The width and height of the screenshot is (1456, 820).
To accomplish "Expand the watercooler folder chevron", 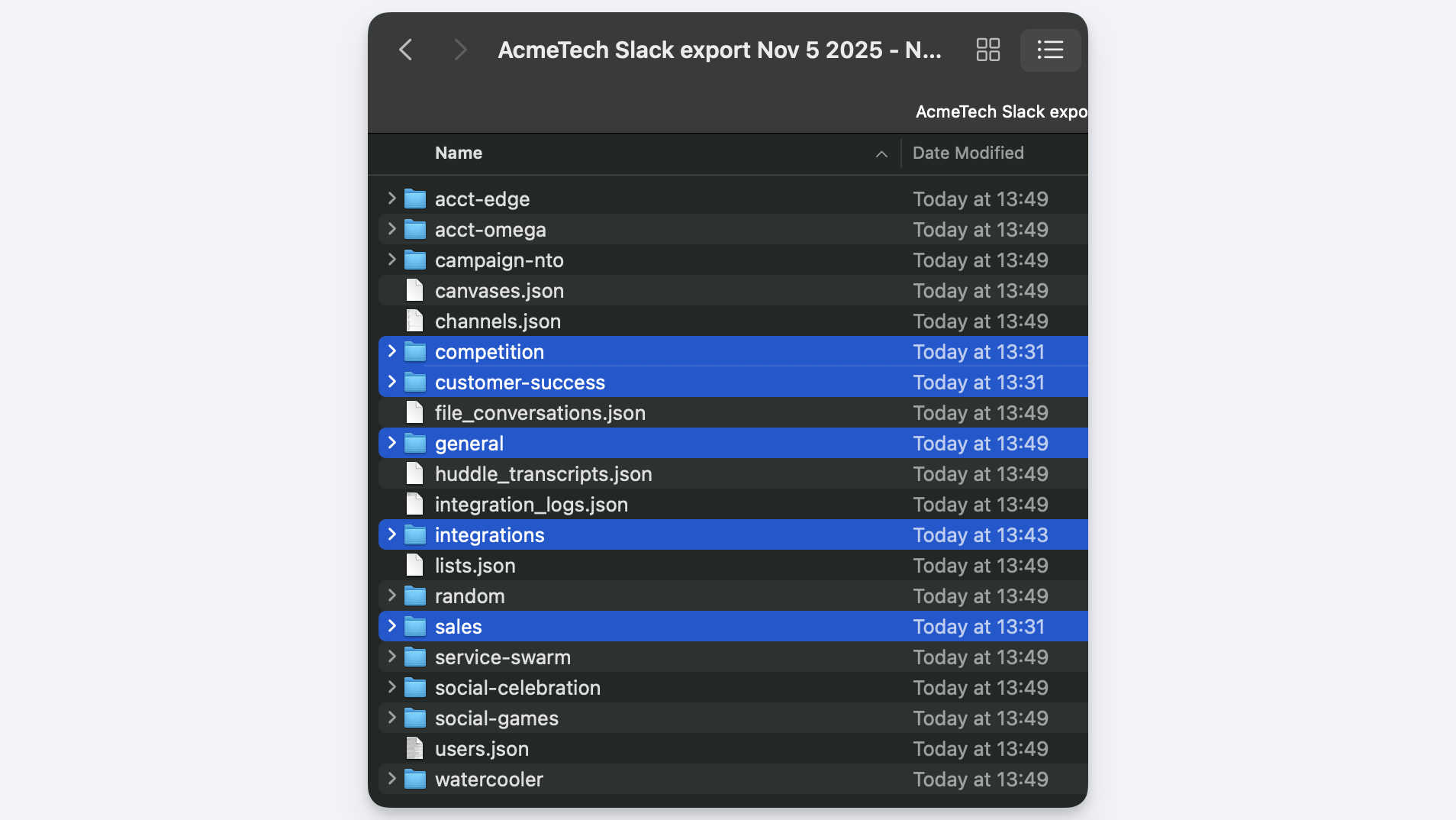I will pos(391,779).
